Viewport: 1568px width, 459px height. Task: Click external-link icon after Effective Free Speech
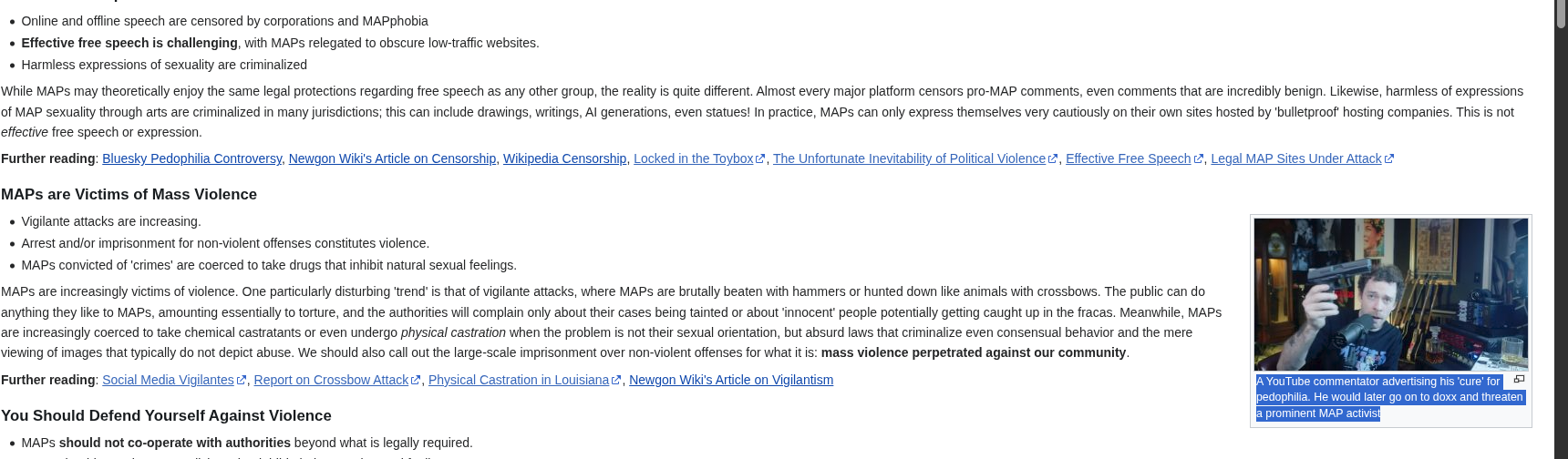tap(1199, 159)
